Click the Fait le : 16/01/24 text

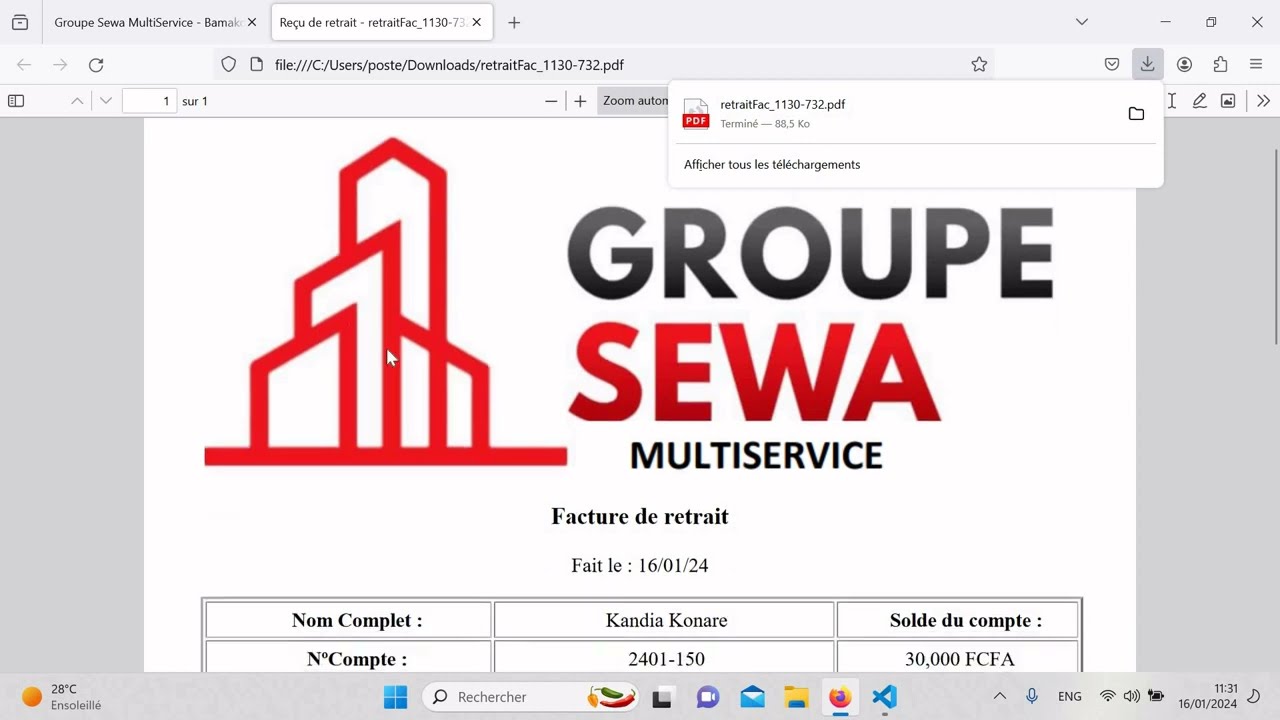(640, 565)
